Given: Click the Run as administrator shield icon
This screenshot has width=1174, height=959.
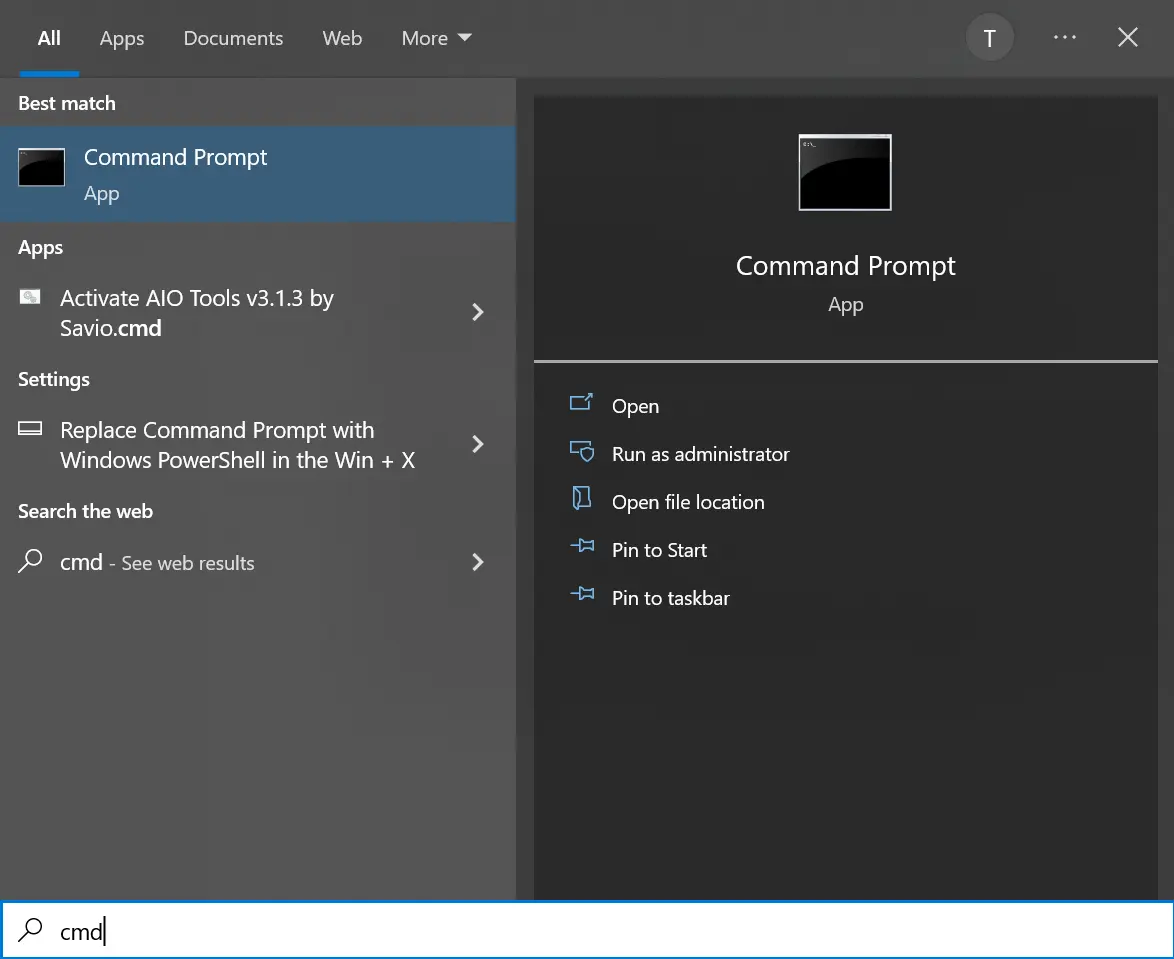Looking at the screenshot, I should click(x=582, y=451).
